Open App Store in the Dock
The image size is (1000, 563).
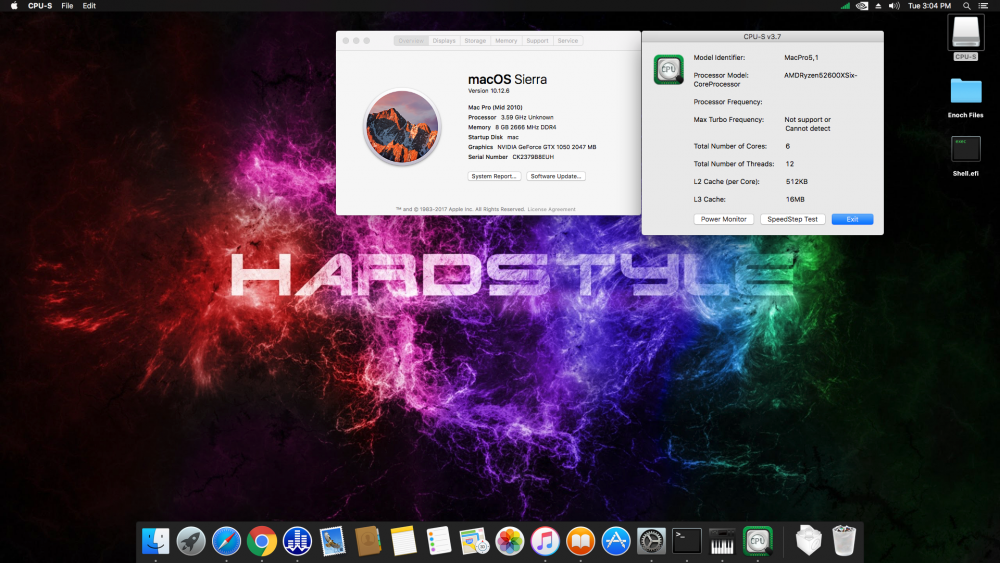[615, 541]
